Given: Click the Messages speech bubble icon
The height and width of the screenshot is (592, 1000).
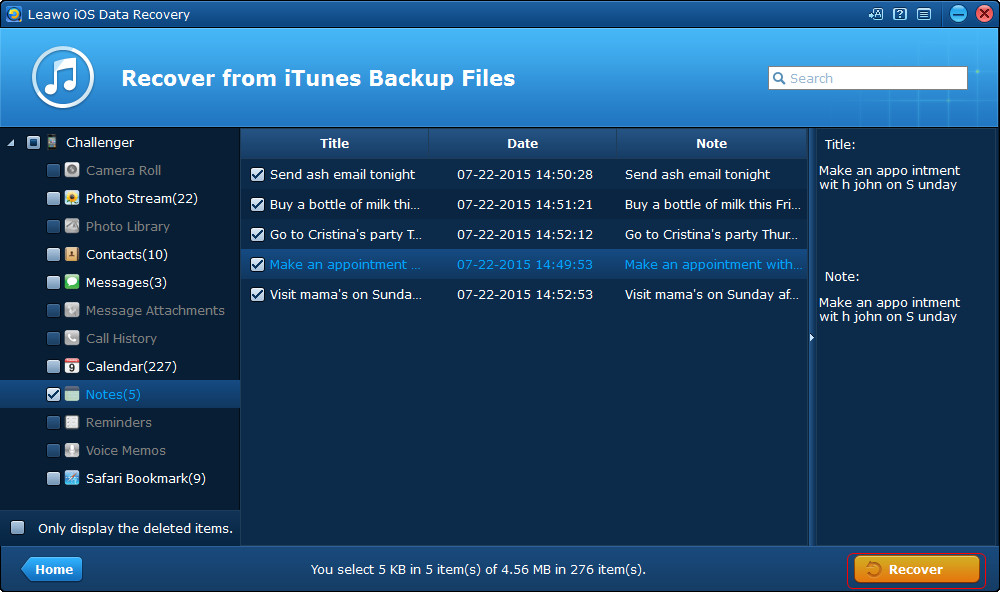Looking at the screenshot, I should click(72, 282).
